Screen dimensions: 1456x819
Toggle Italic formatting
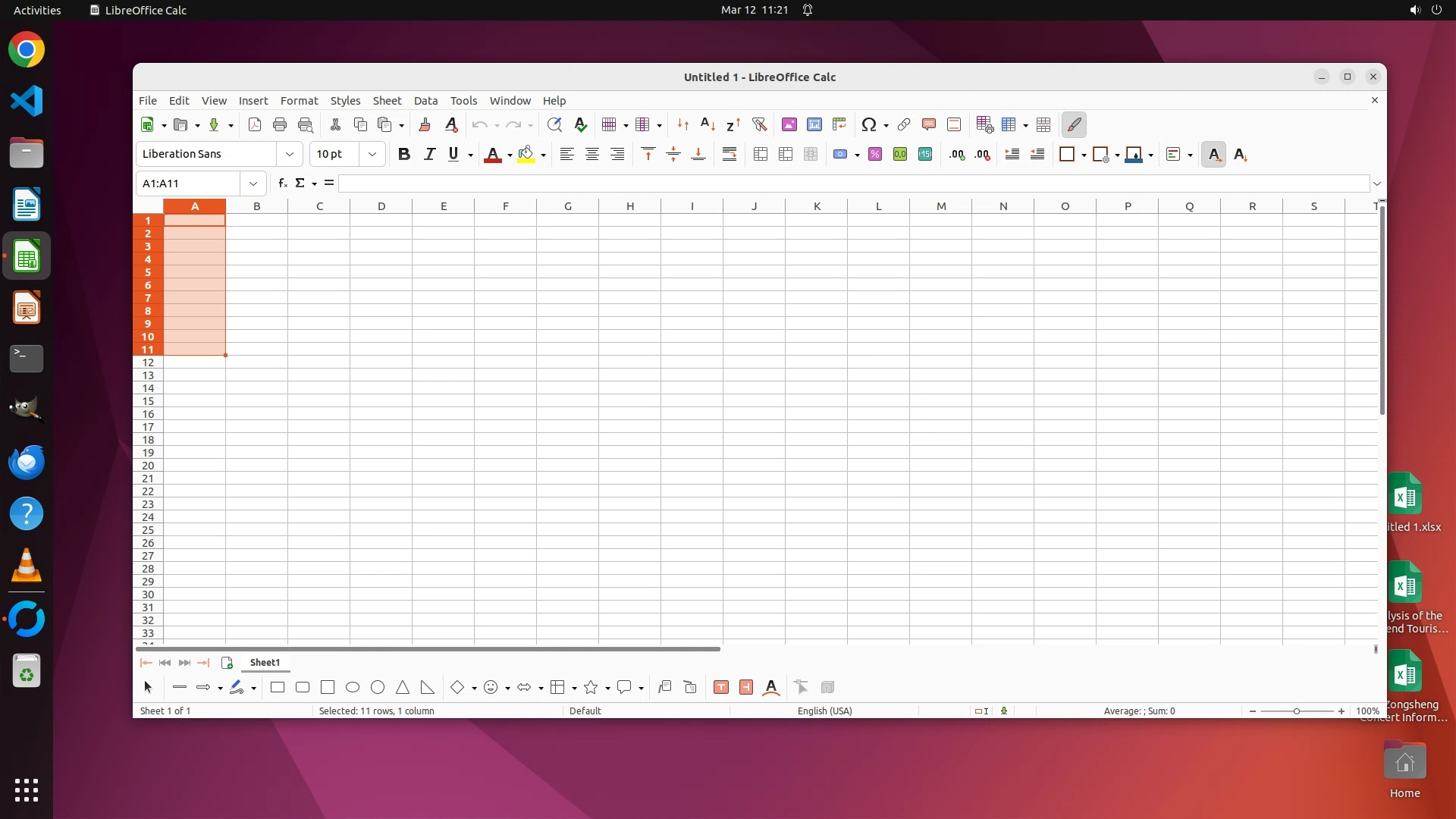tap(429, 155)
